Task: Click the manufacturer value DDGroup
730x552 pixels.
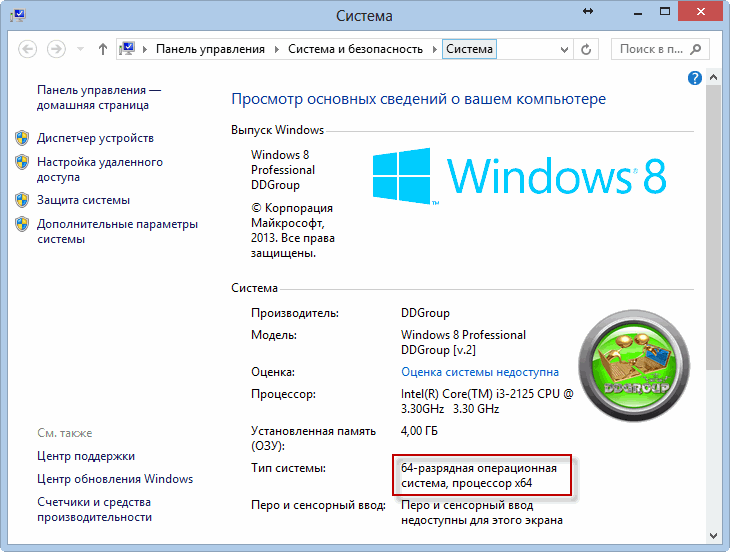Action: click(426, 313)
